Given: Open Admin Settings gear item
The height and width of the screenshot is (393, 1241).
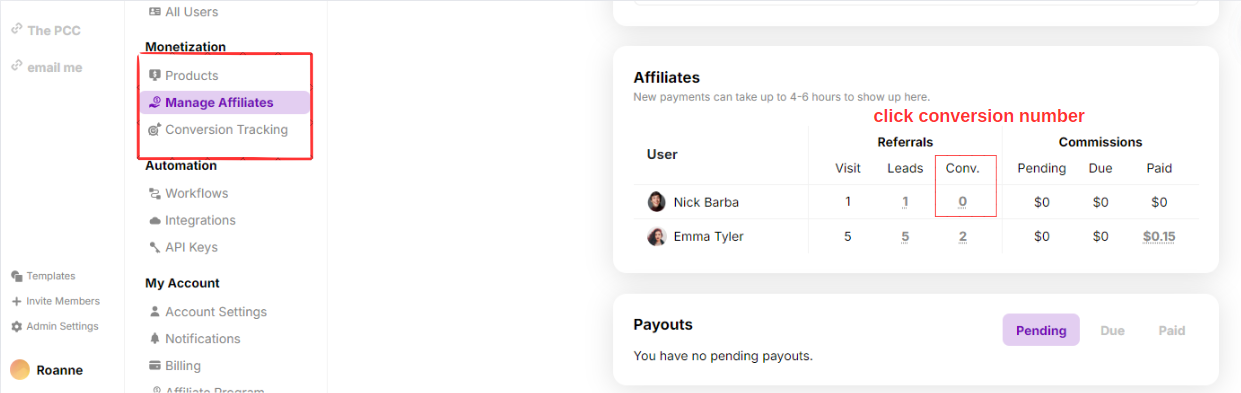Looking at the screenshot, I should click(x=54, y=326).
